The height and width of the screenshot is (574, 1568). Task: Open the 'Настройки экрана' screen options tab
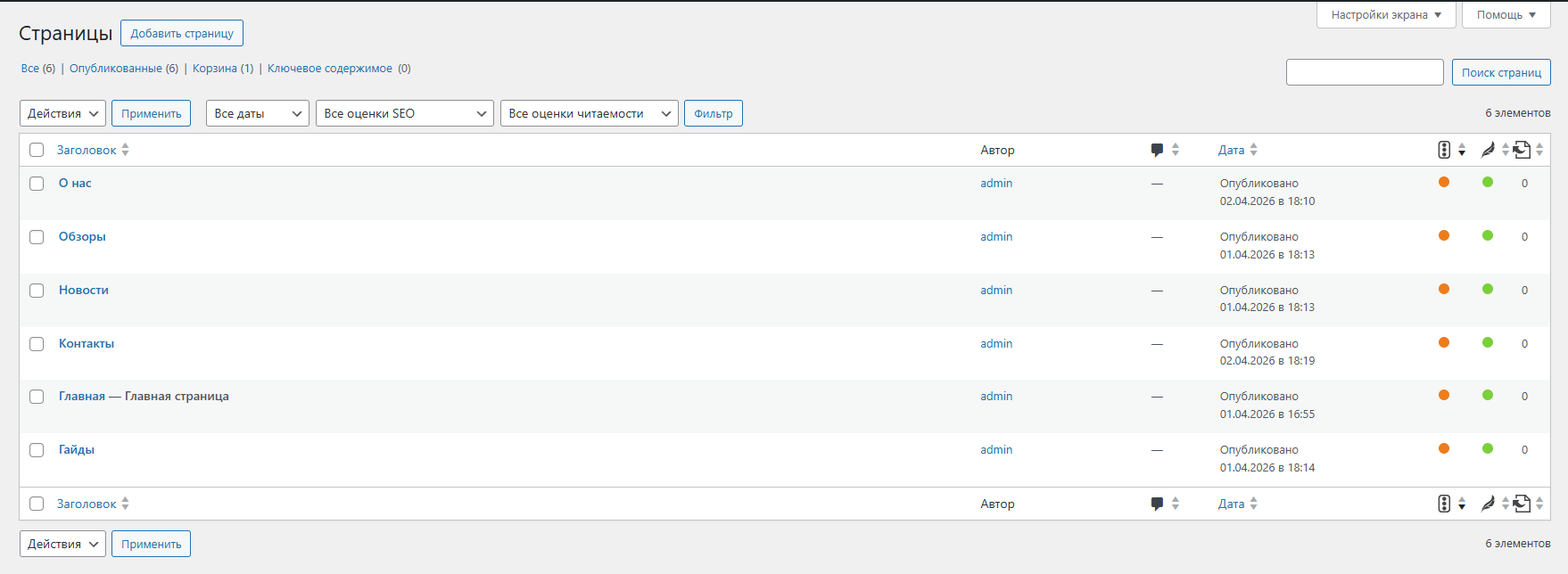1385,15
